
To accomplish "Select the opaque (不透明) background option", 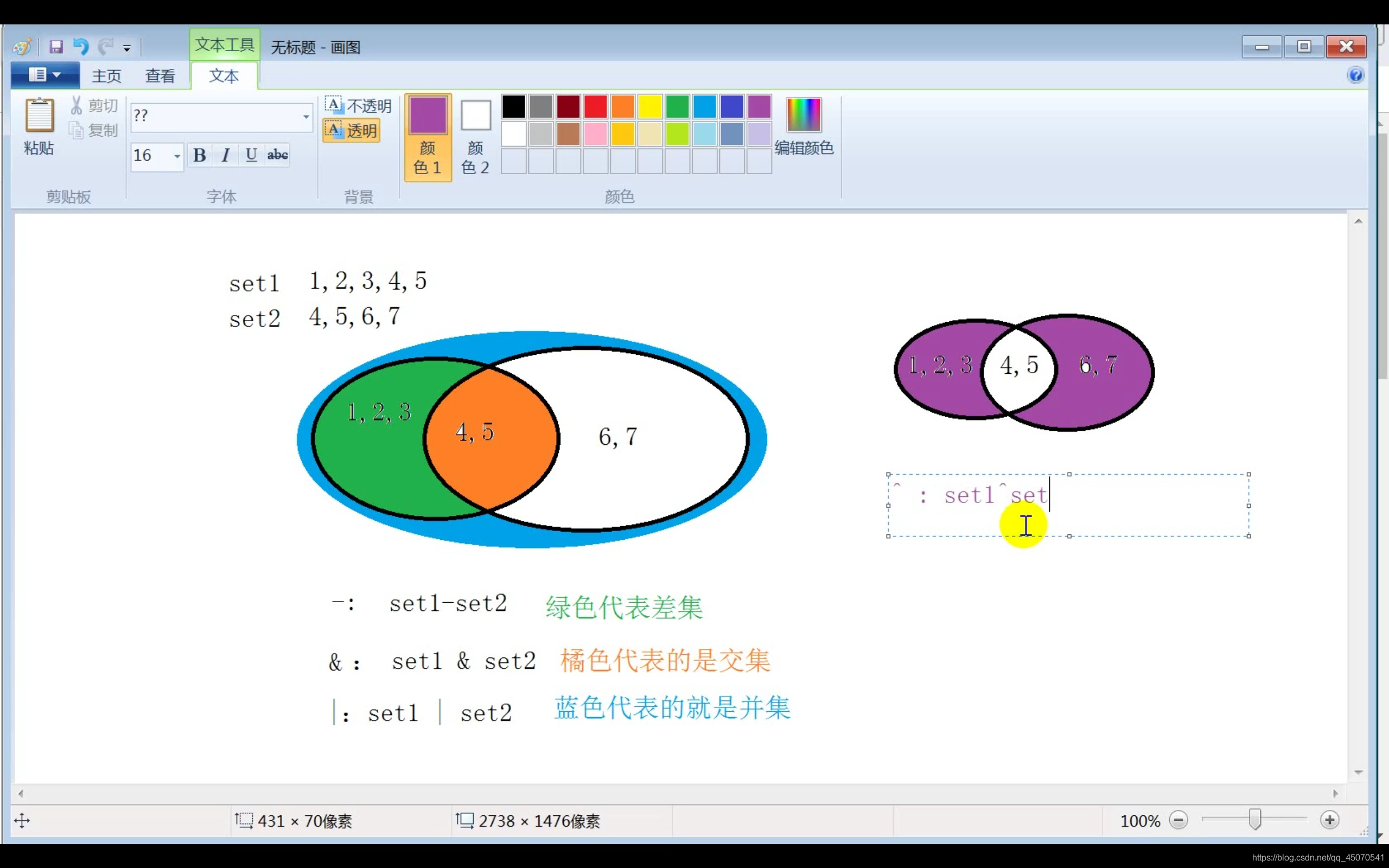I will (x=358, y=106).
